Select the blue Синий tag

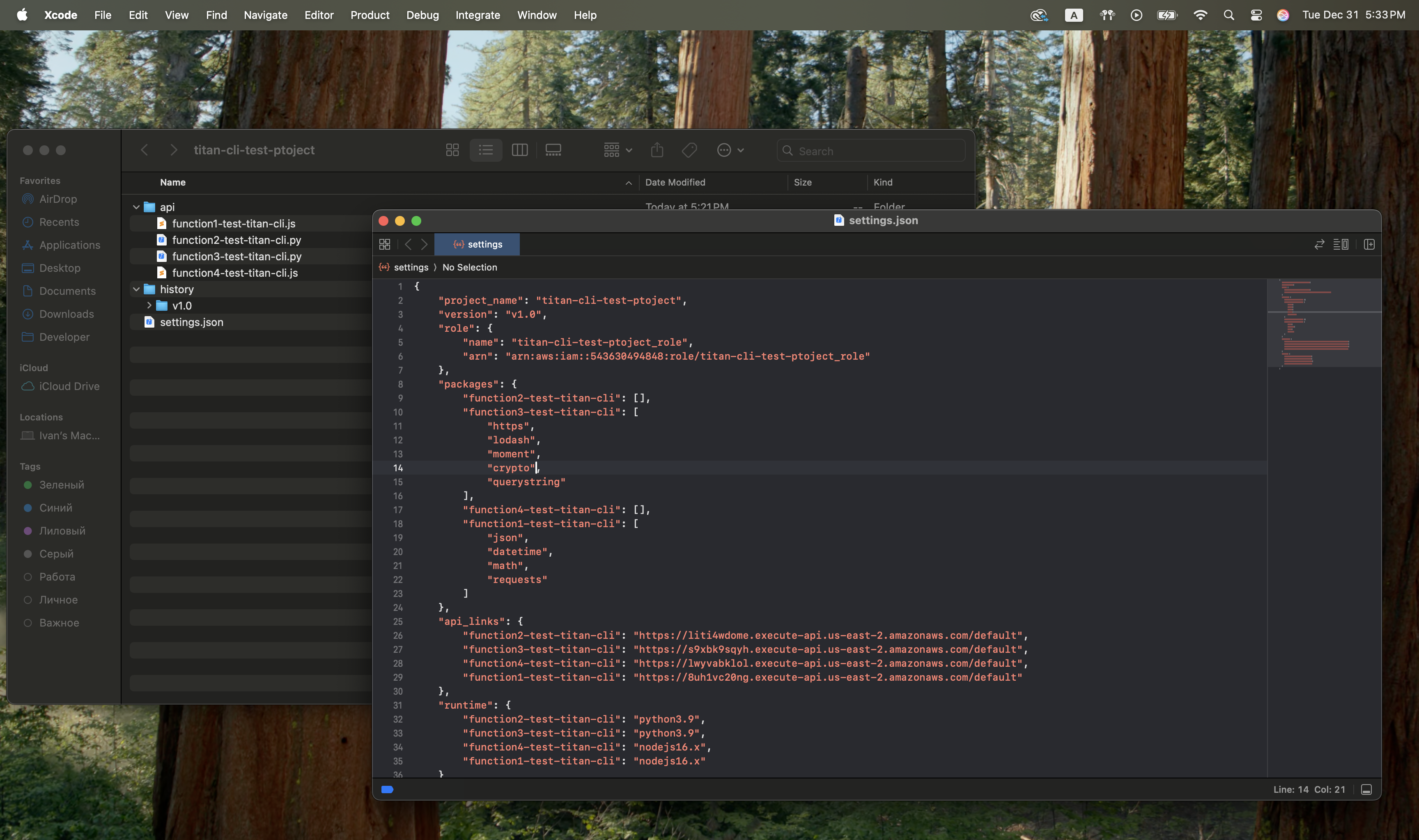click(55, 508)
